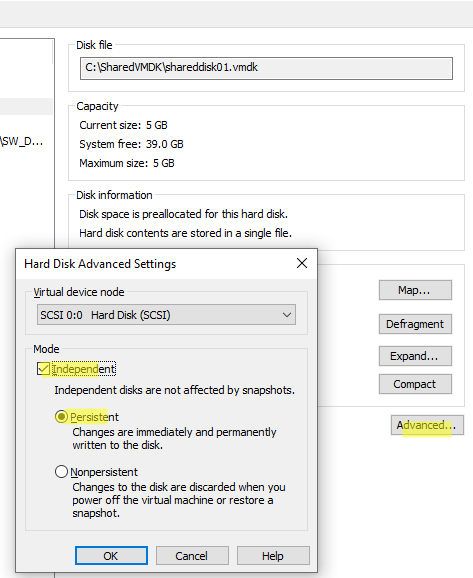The image size is (473, 578).
Task: Click the Expand... disk button
Action: 415,356
